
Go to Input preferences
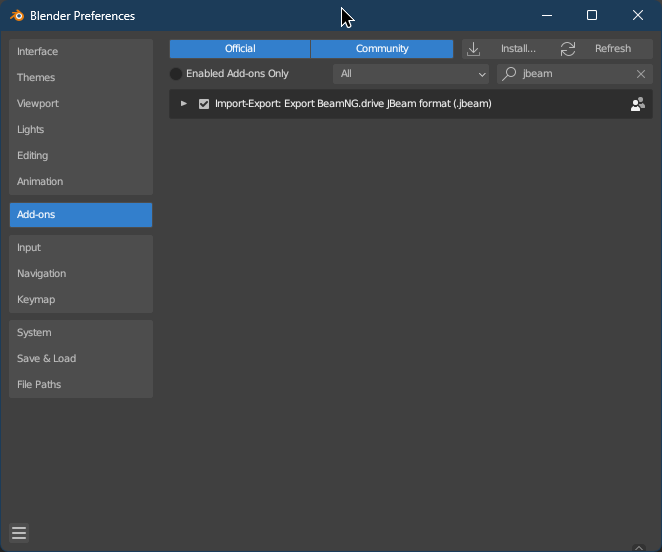(x=81, y=247)
